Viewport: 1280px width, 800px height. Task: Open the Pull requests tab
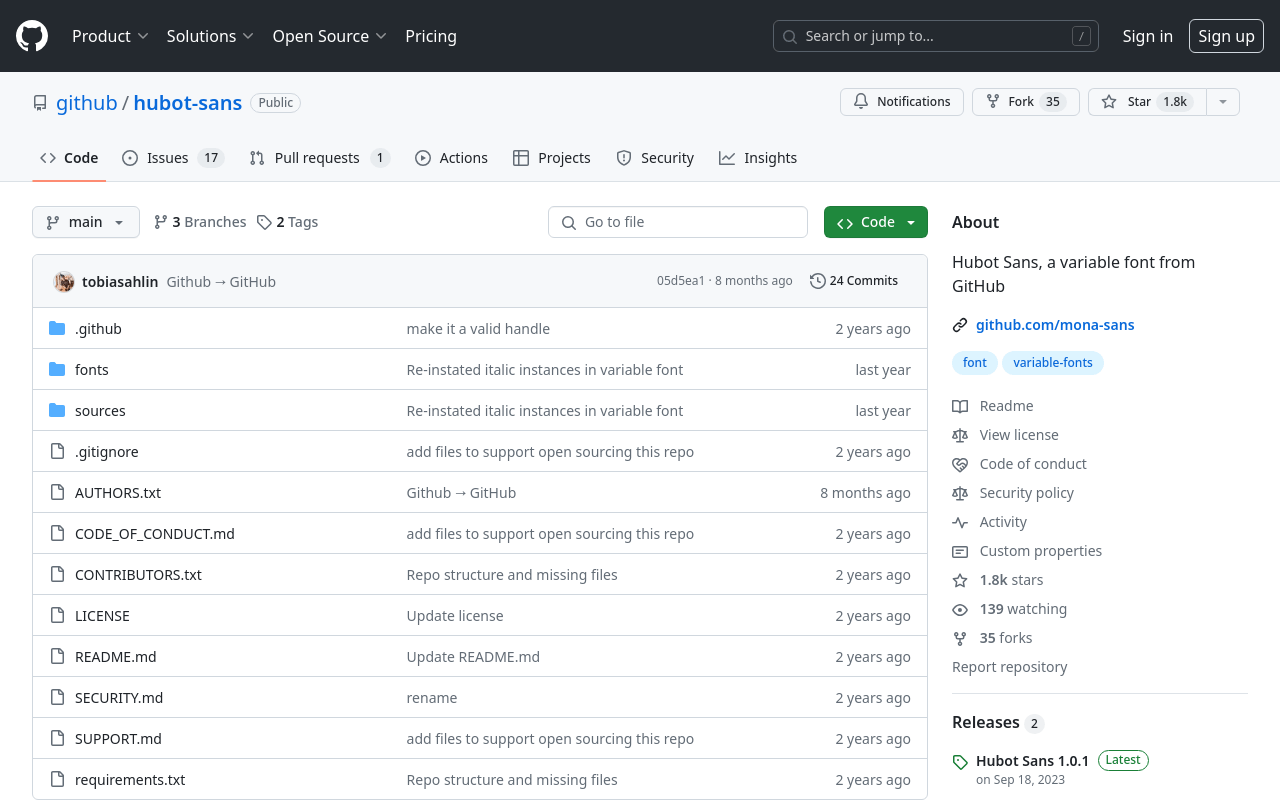pos(319,158)
